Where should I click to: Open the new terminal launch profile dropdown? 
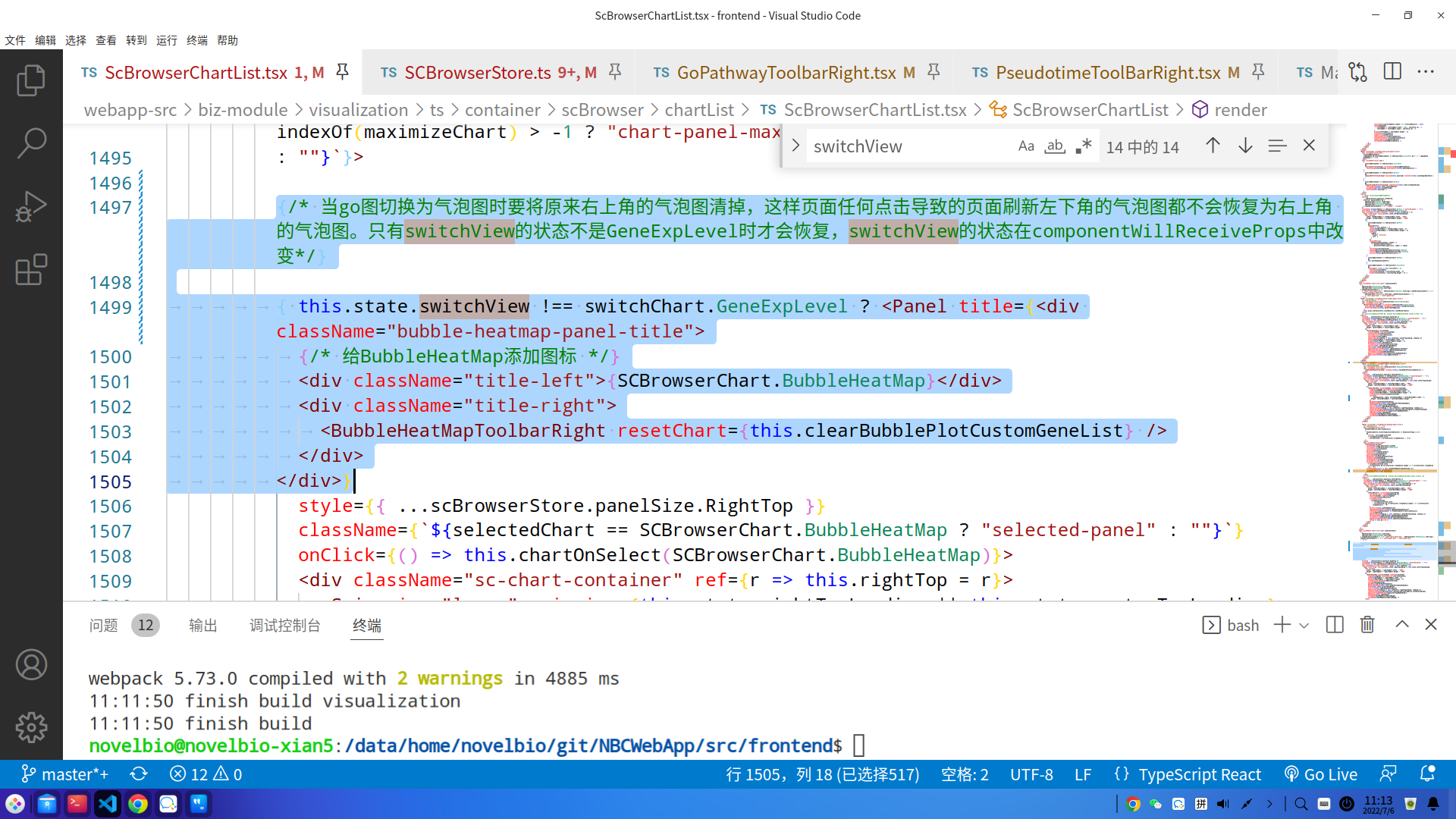(x=1304, y=626)
